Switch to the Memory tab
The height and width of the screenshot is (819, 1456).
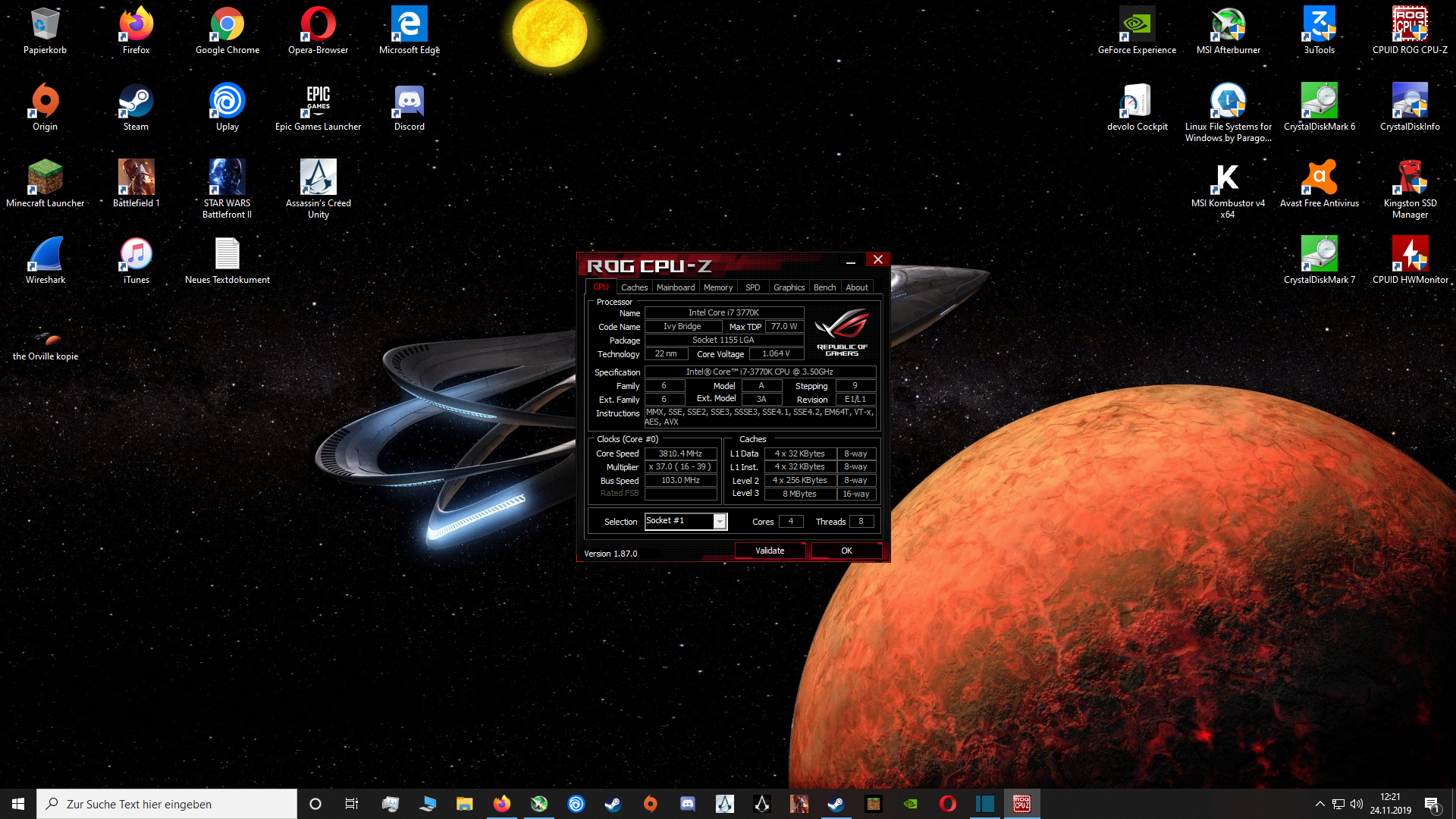(717, 287)
